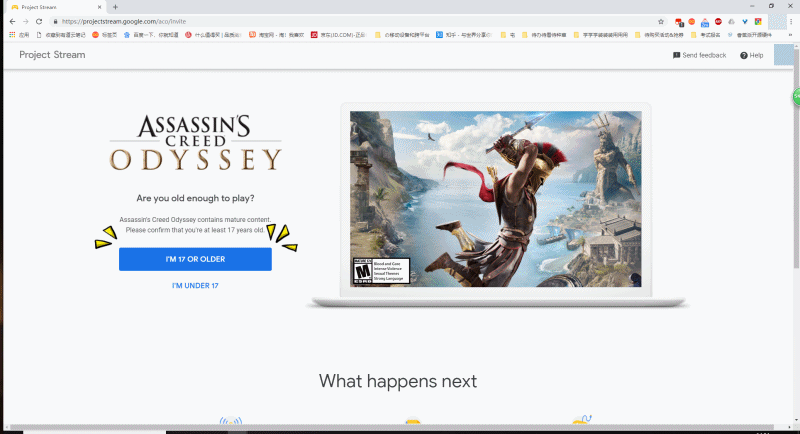Reload the page with the refresh icon
The height and width of the screenshot is (434, 800).
(x=39, y=21)
